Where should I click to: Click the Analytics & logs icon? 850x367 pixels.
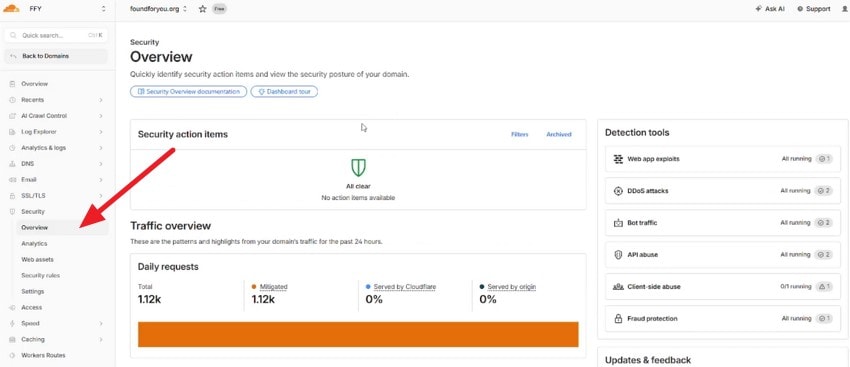point(12,148)
